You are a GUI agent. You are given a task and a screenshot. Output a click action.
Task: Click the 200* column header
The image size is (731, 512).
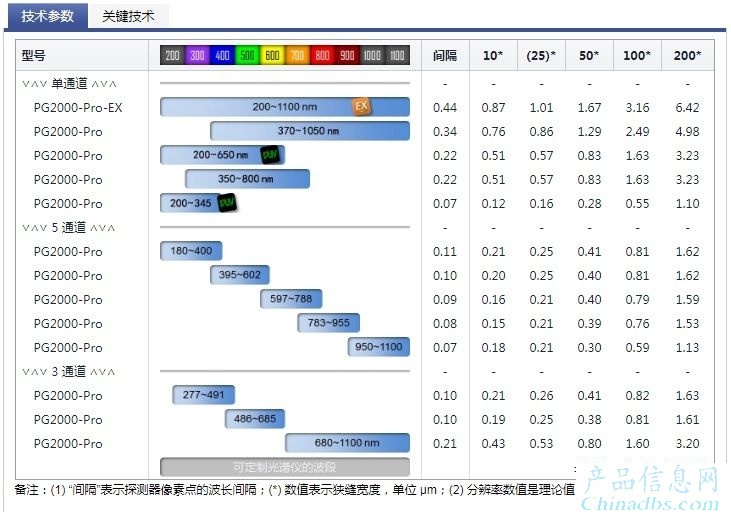coord(688,55)
